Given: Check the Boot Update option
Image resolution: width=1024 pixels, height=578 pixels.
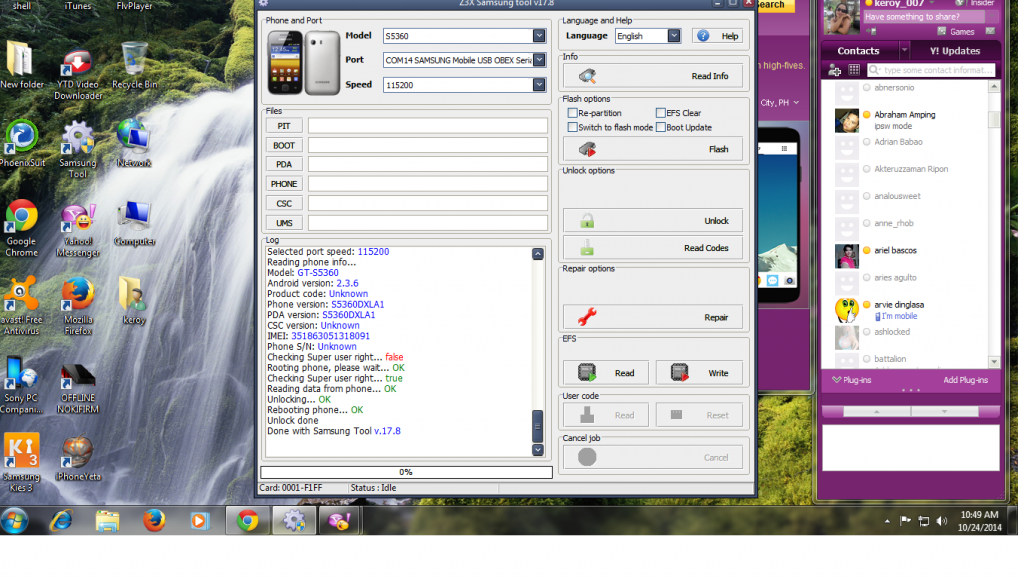Looking at the screenshot, I should (660, 128).
